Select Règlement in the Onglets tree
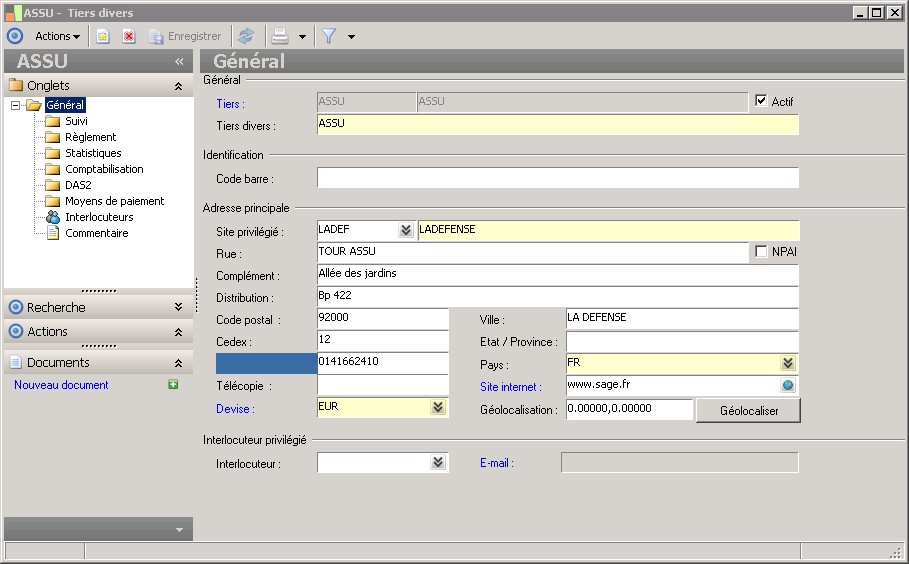The width and height of the screenshot is (909, 564). [x=90, y=137]
